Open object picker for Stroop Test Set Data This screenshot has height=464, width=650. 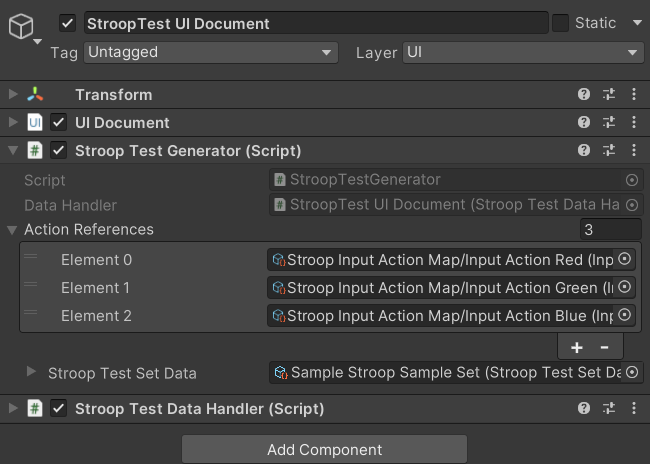[x=632, y=372]
